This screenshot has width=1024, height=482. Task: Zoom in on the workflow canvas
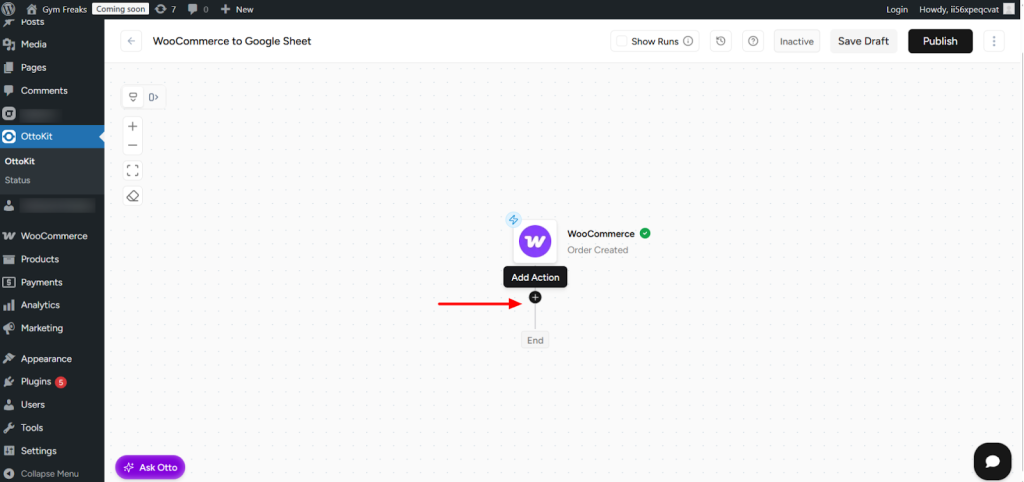[133, 127]
